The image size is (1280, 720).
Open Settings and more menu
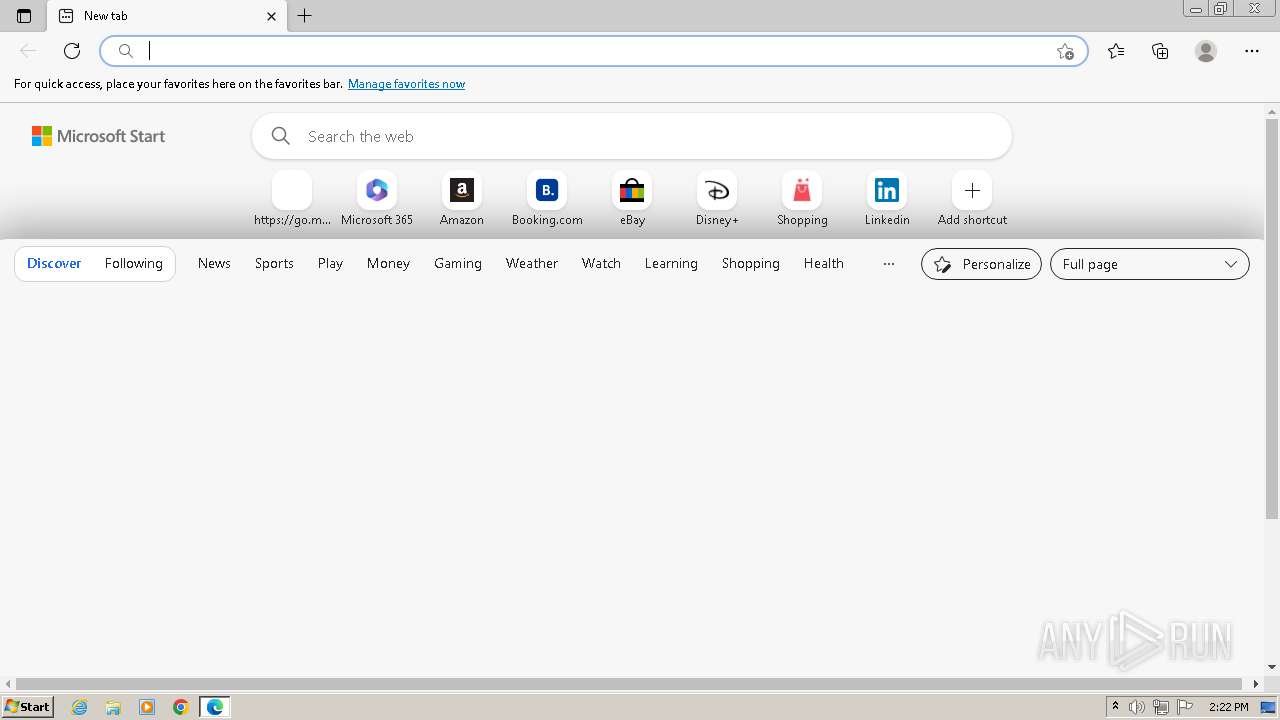click(1252, 51)
